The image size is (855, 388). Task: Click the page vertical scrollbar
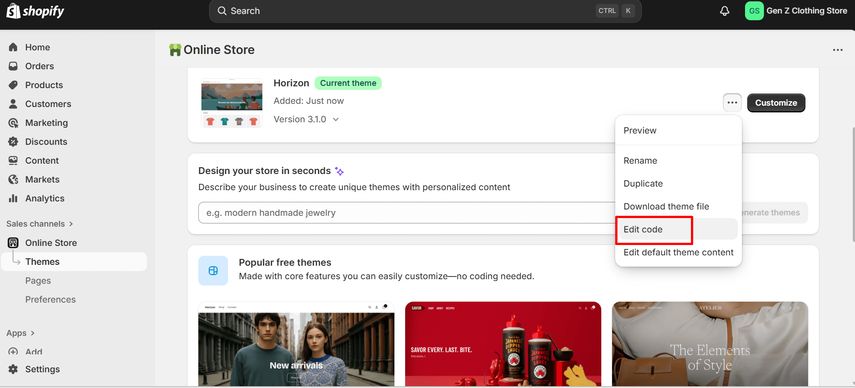click(852, 185)
